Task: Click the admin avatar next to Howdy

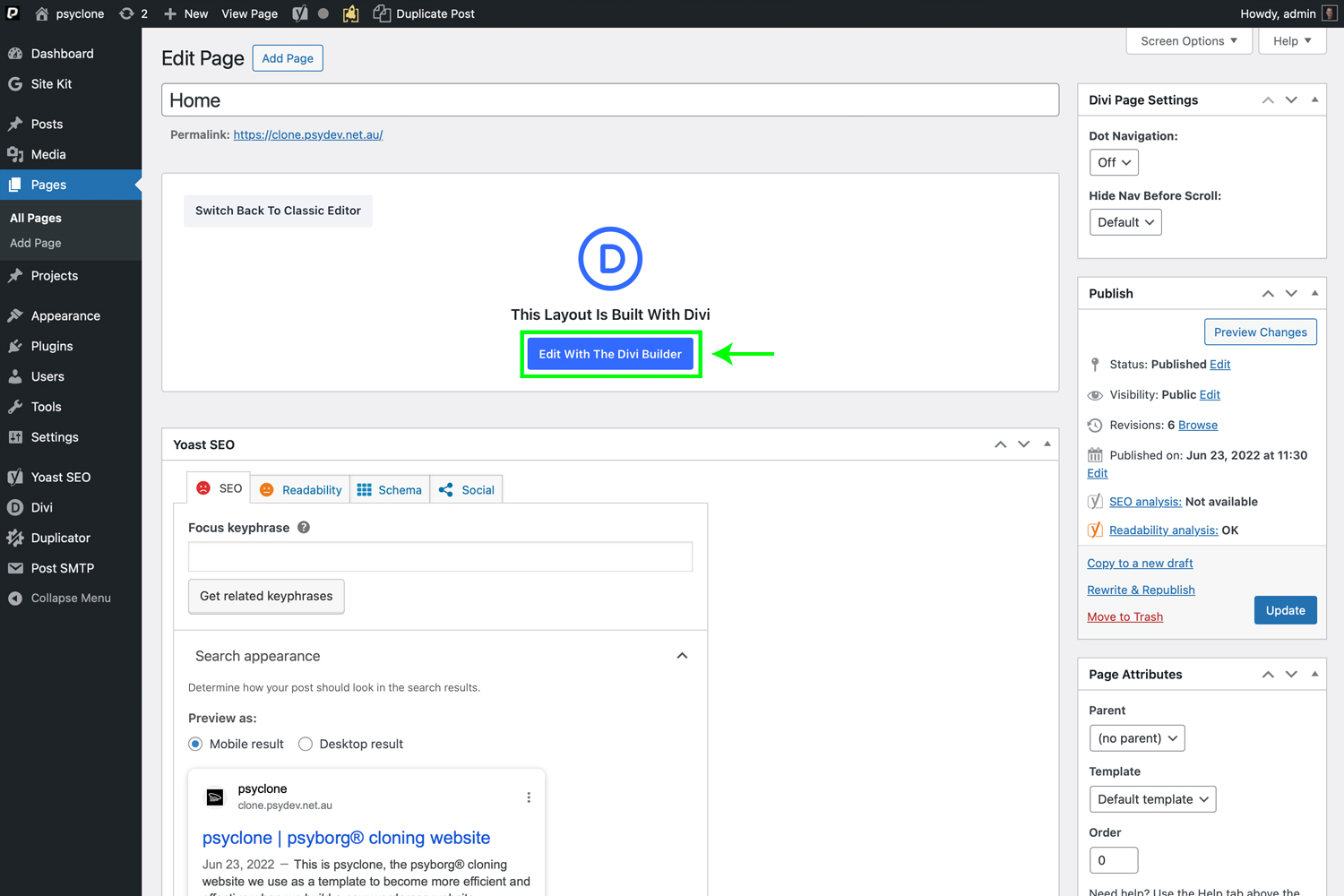Action: (1330, 13)
